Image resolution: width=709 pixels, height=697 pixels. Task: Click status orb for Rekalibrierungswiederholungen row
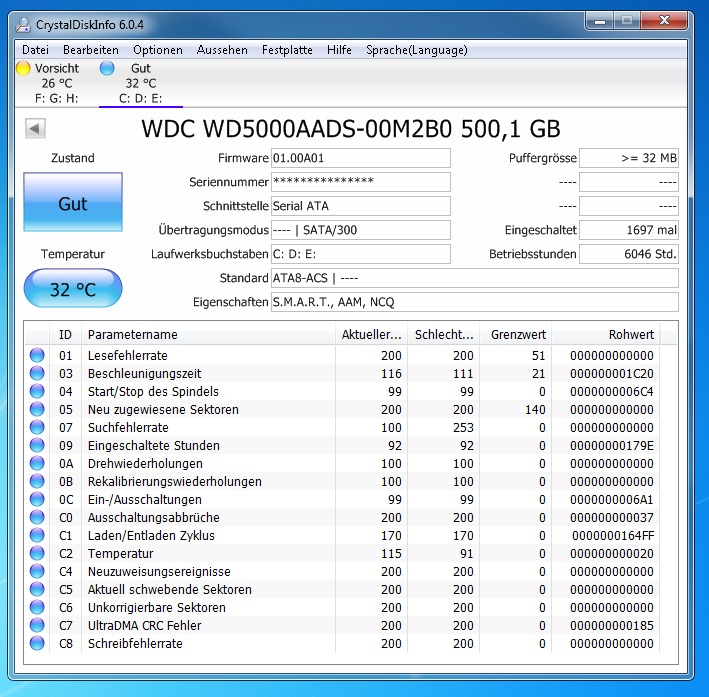click(x=37, y=481)
